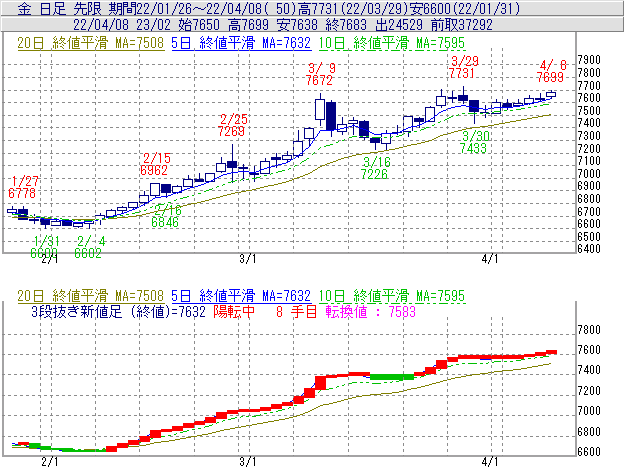Click the upper chart's 10日 終値平滑 MA=7595 legend
The width and height of the screenshot is (624, 475).
pos(392,43)
